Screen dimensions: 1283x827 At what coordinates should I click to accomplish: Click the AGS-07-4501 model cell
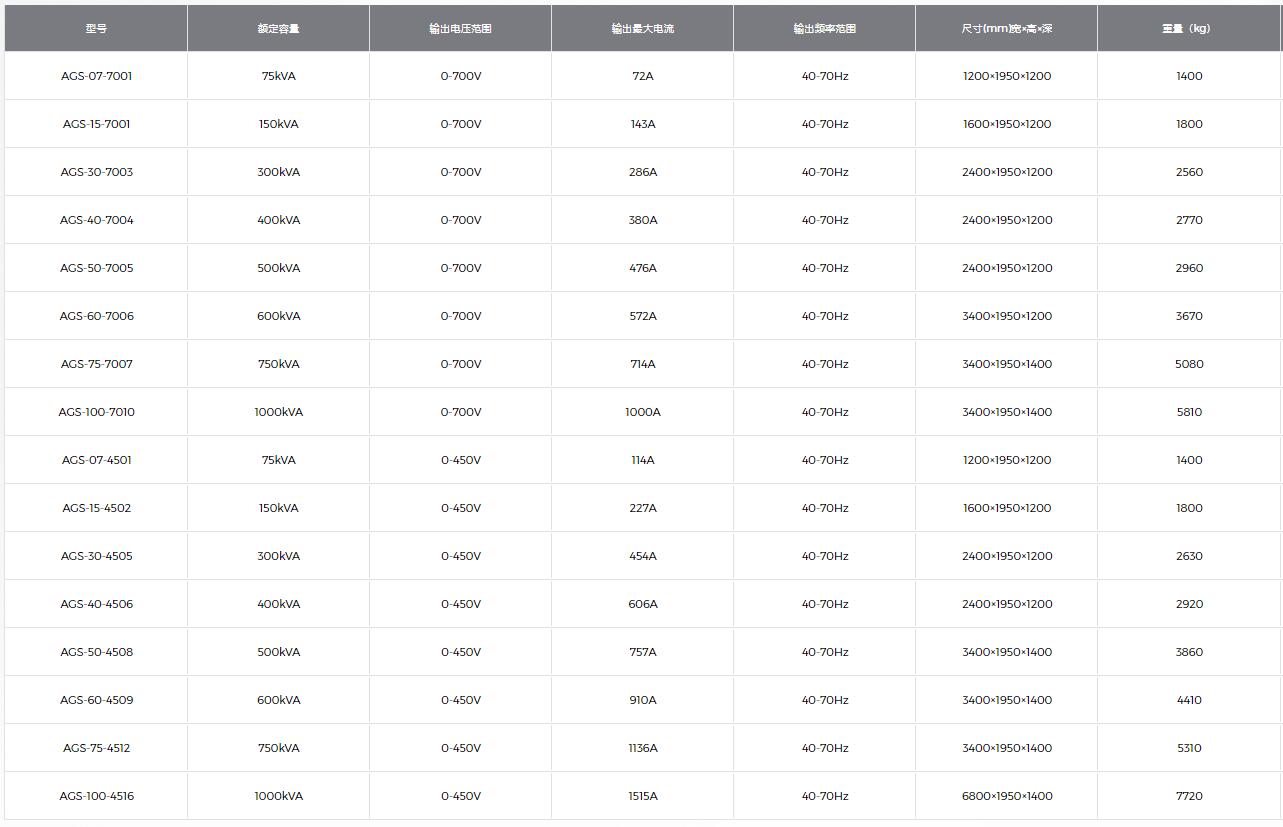point(96,460)
